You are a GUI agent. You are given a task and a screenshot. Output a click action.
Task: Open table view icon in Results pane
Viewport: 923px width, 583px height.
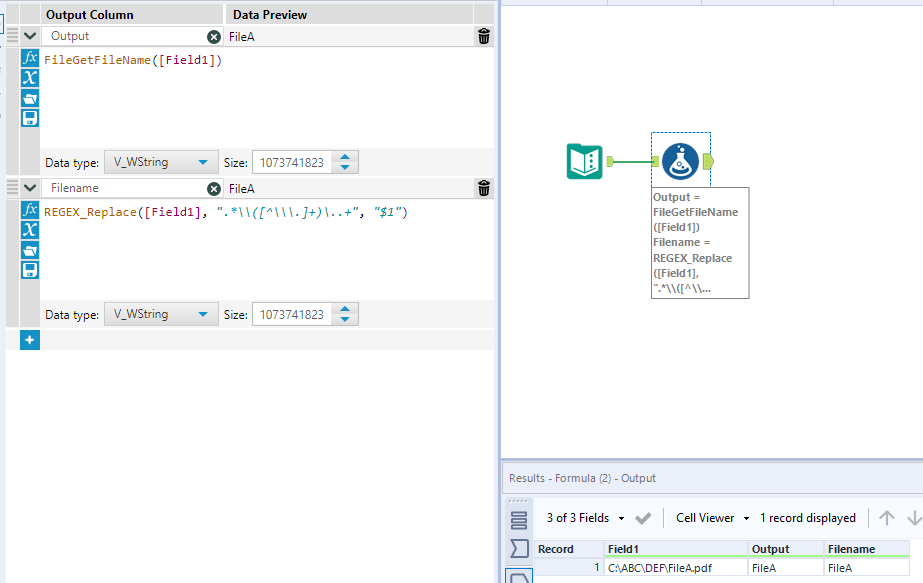click(517, 518)
